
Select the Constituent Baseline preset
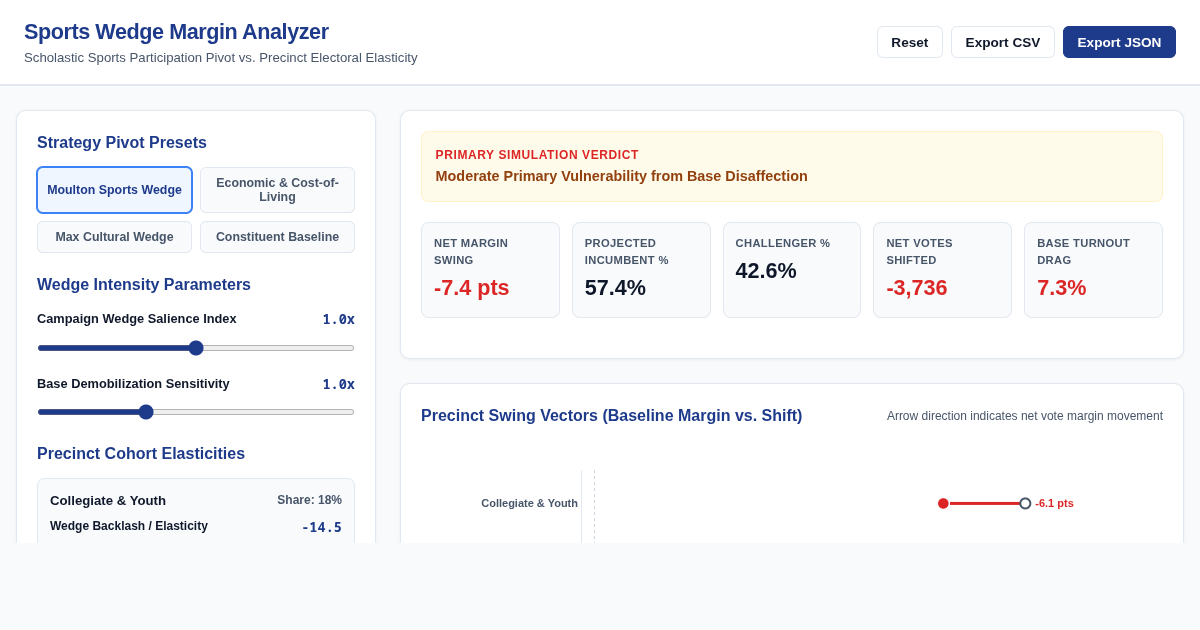(277, 237)
